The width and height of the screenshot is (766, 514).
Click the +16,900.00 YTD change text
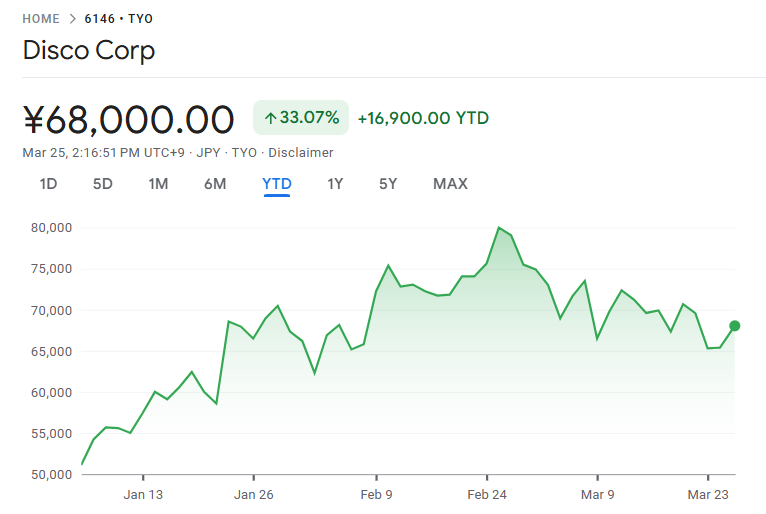point(423,118)
